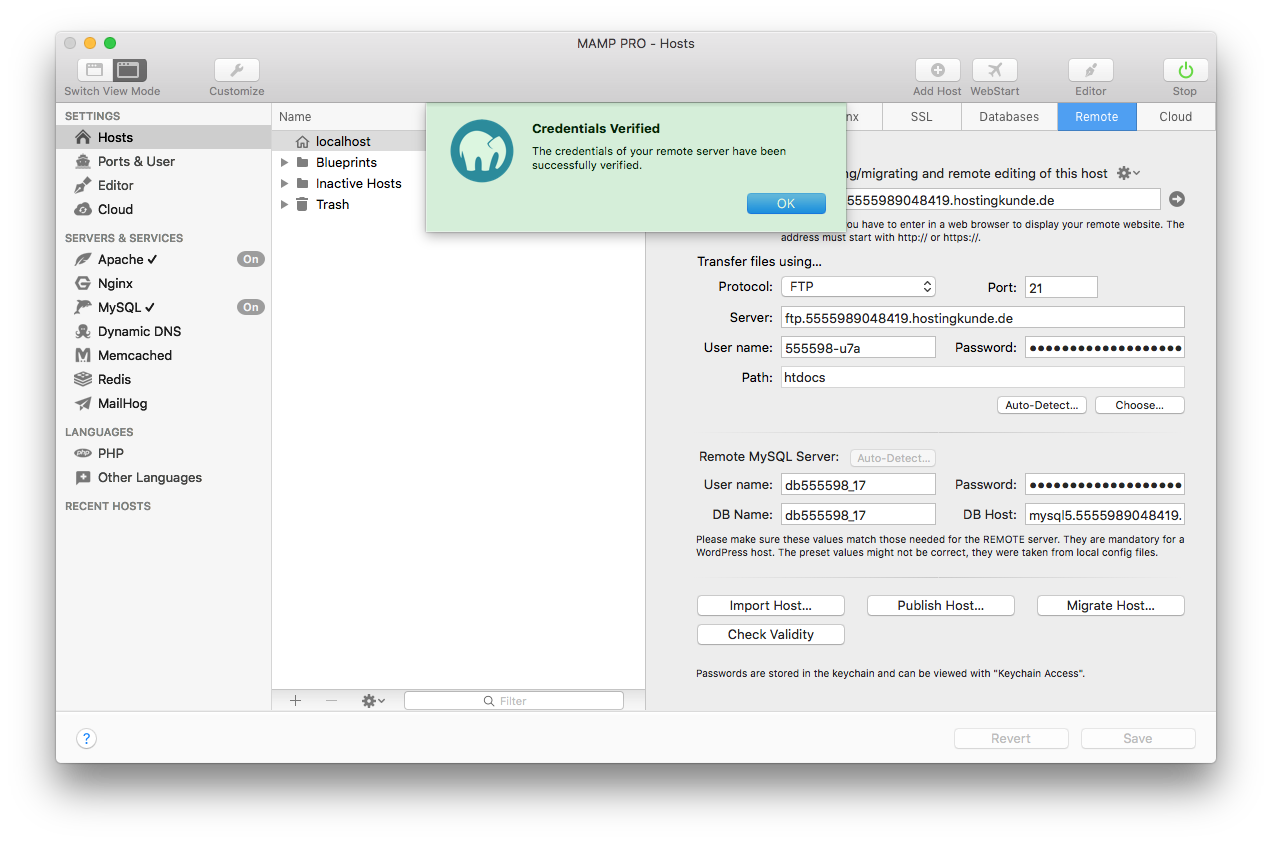Screen dimensions: 1272x843
Task: Click the WebStart toolbar icon
Action: 994,70
